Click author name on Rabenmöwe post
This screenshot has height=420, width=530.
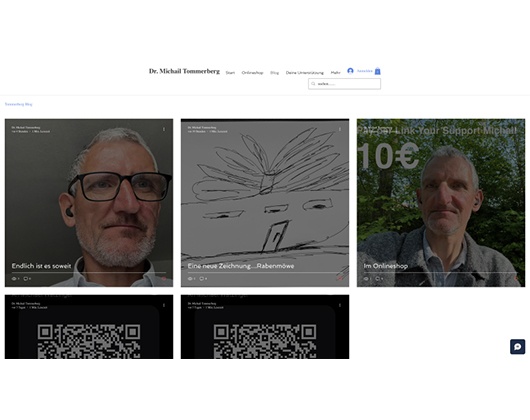click(x=202, y=127)
